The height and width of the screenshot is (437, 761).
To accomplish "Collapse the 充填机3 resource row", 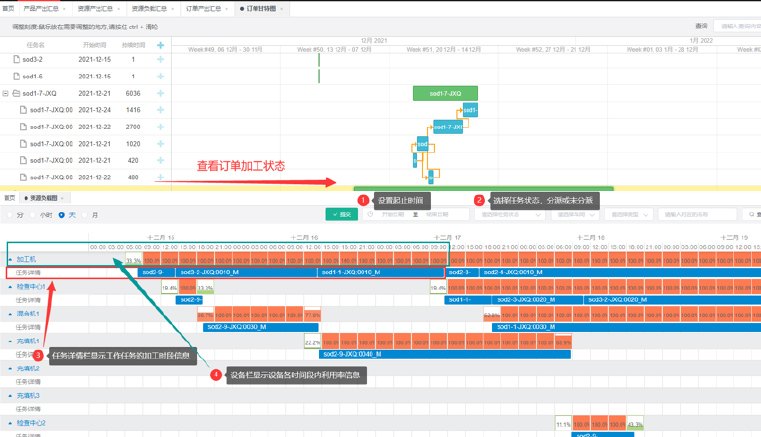I will pos(10,396).
